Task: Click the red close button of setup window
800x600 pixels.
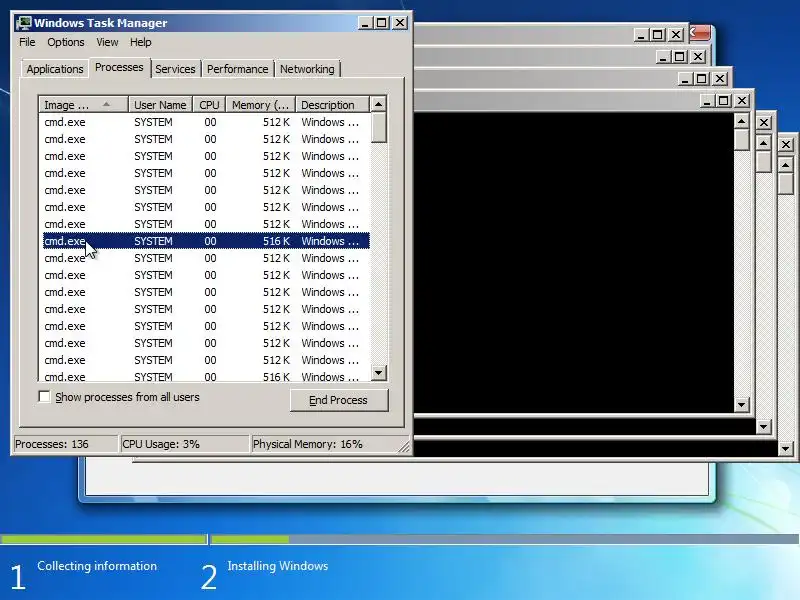Action: pyautogui.click(x=699, y=33)
